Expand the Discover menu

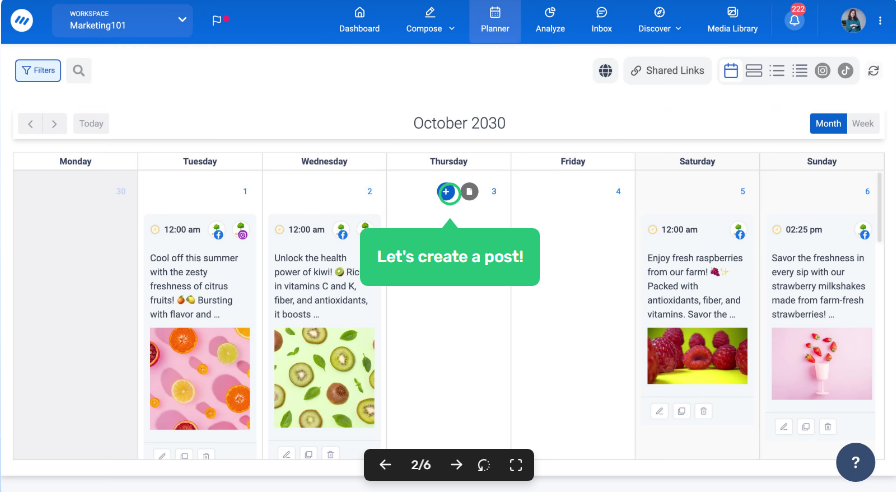click(x=659, y=21)
